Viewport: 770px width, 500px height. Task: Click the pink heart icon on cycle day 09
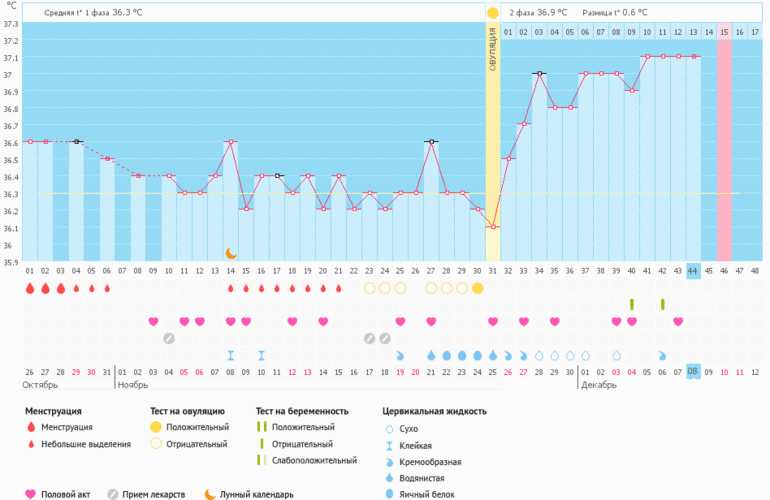(x=154, y=321)
